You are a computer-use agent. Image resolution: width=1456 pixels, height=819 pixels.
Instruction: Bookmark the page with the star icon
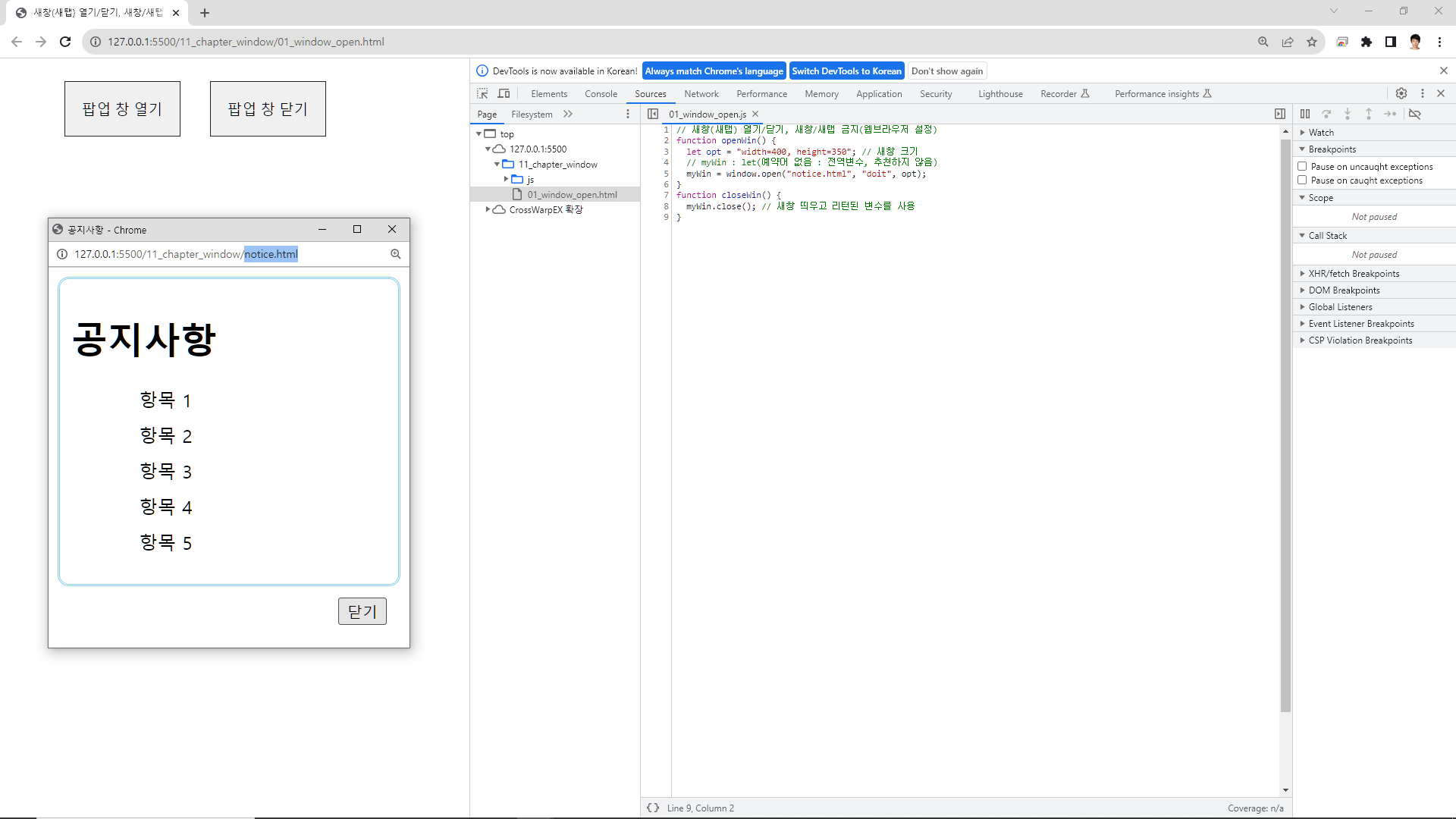click(x=1312, y=42)
